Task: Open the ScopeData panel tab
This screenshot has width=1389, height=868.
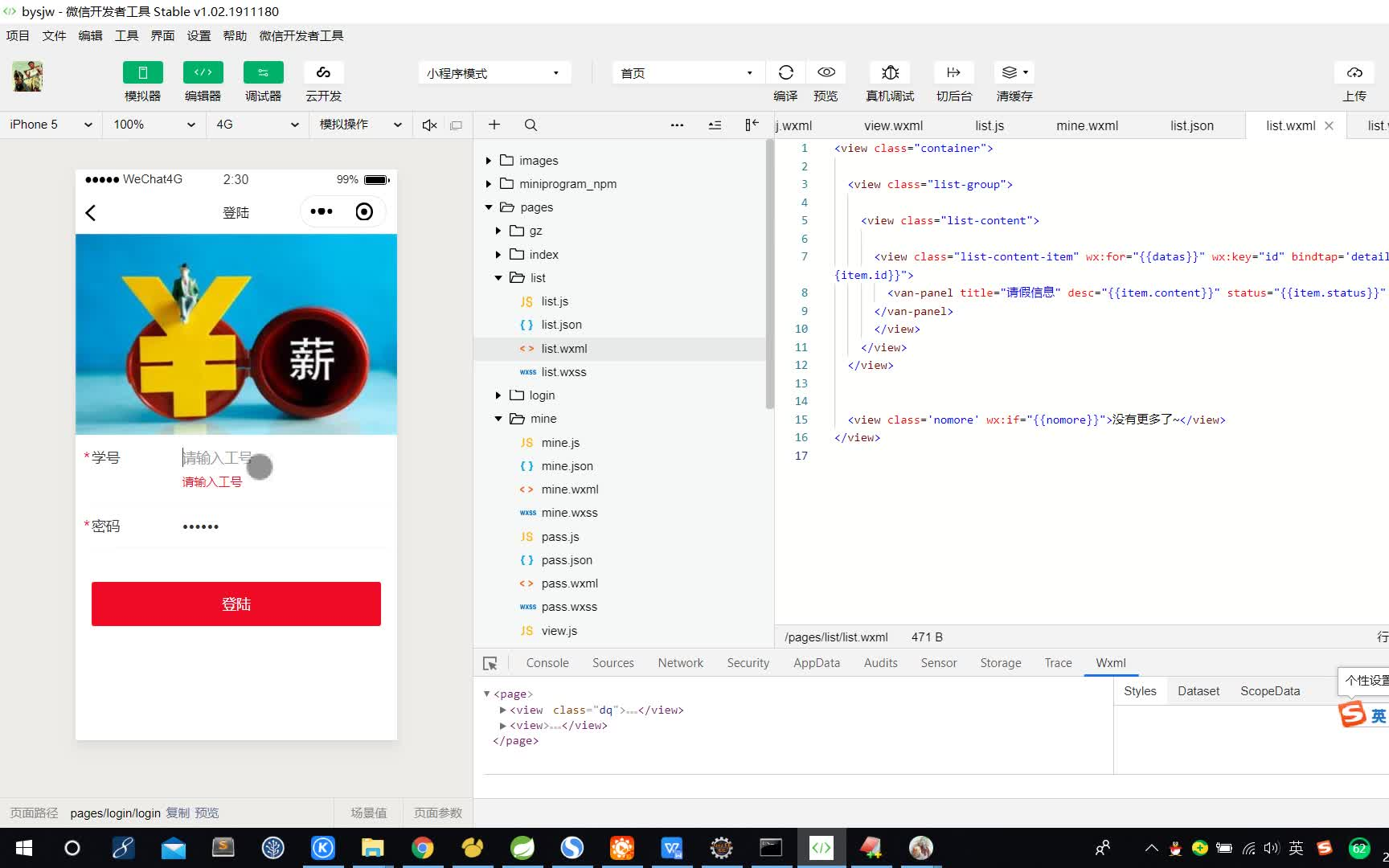Action: click(1270, 691)
